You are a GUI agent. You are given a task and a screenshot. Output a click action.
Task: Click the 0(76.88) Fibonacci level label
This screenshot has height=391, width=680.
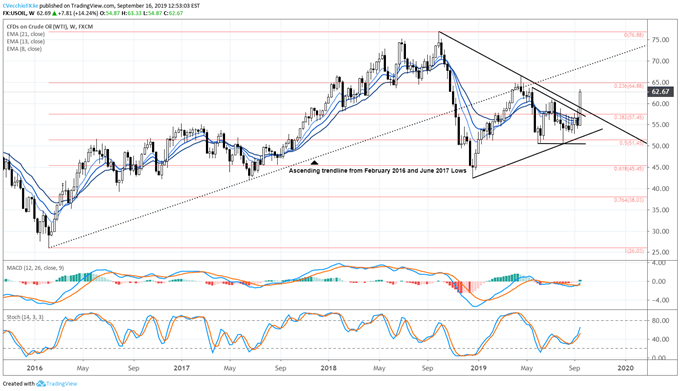pos(634,35)
